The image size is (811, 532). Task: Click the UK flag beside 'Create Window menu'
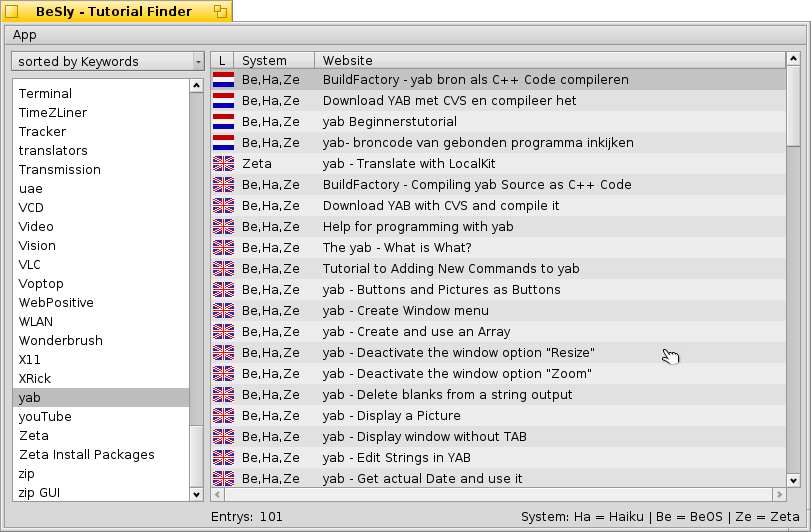click(x=223, y=310)
